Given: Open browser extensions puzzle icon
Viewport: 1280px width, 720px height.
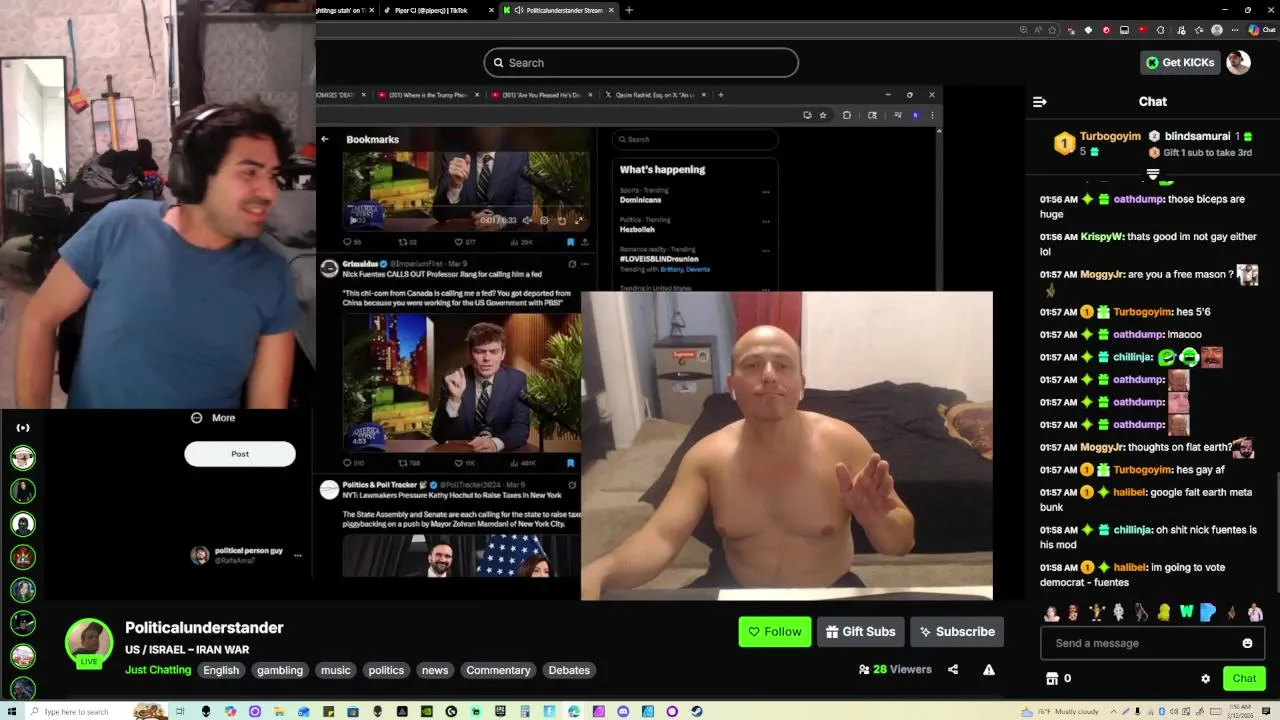Looking at the screenshot, I should (x=1160, y=30).
